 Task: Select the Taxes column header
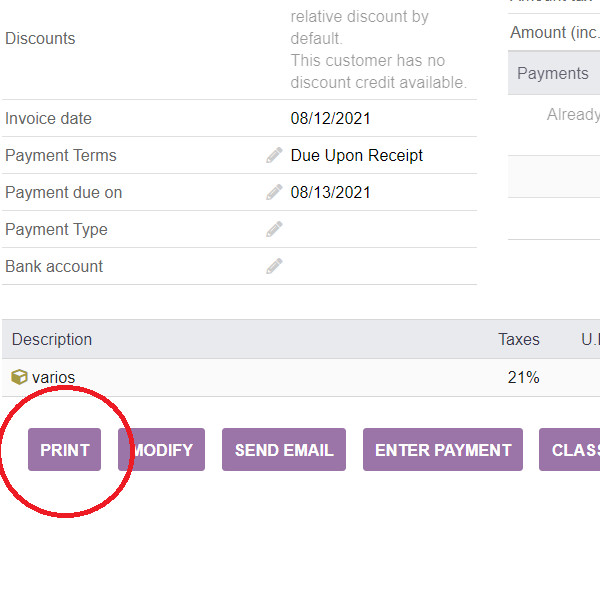pyautogui.click(x=518, y=339)
